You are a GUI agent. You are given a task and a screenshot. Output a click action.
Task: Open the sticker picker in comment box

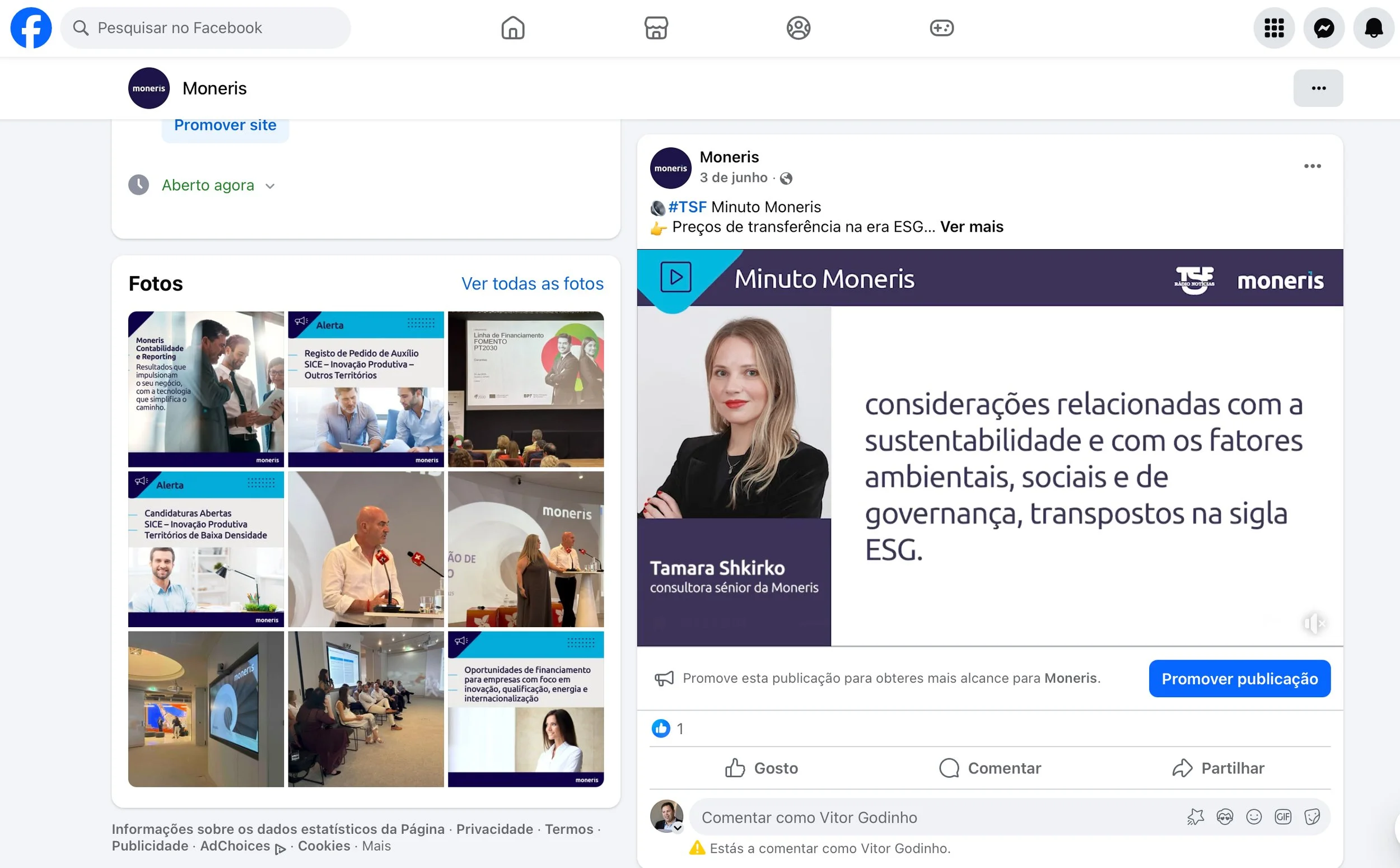coord(1312,817)
